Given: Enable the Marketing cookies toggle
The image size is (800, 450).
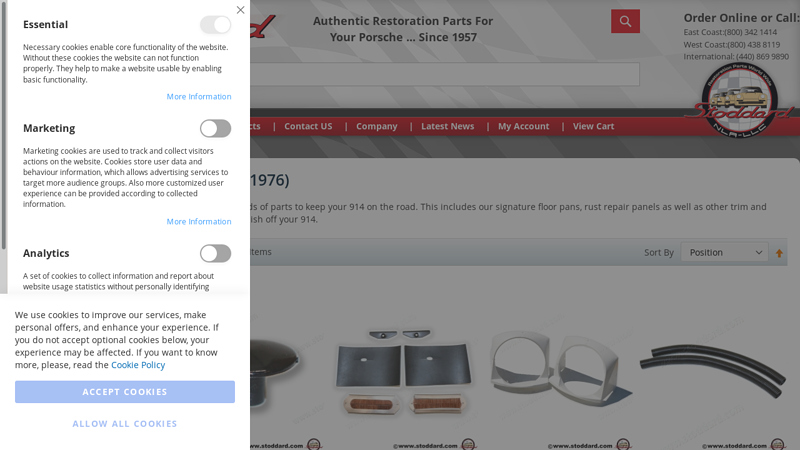Looking at the screenshot, I should [215, 129].
